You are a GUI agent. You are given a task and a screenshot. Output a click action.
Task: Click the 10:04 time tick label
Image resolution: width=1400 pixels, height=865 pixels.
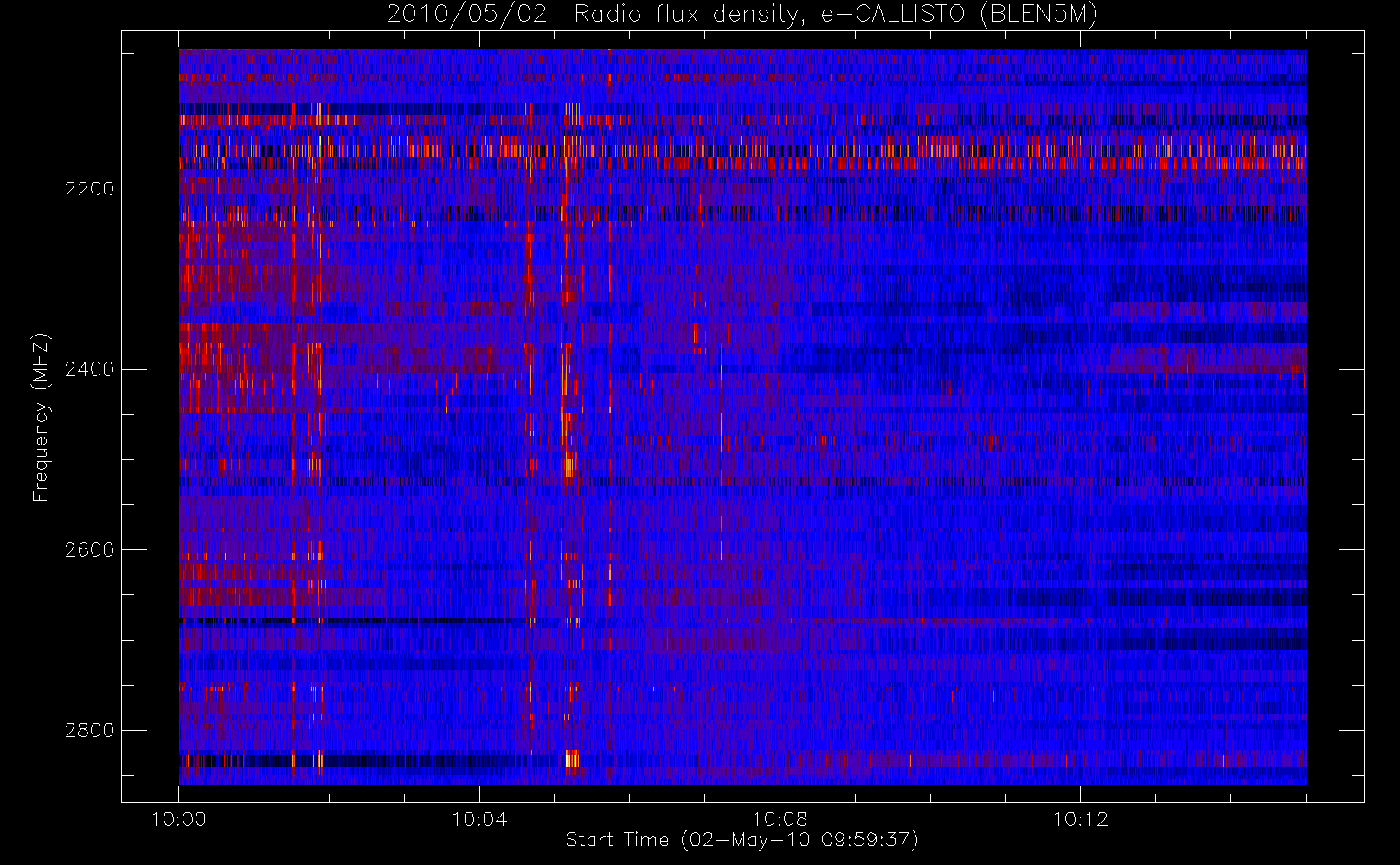coord(479,819)
